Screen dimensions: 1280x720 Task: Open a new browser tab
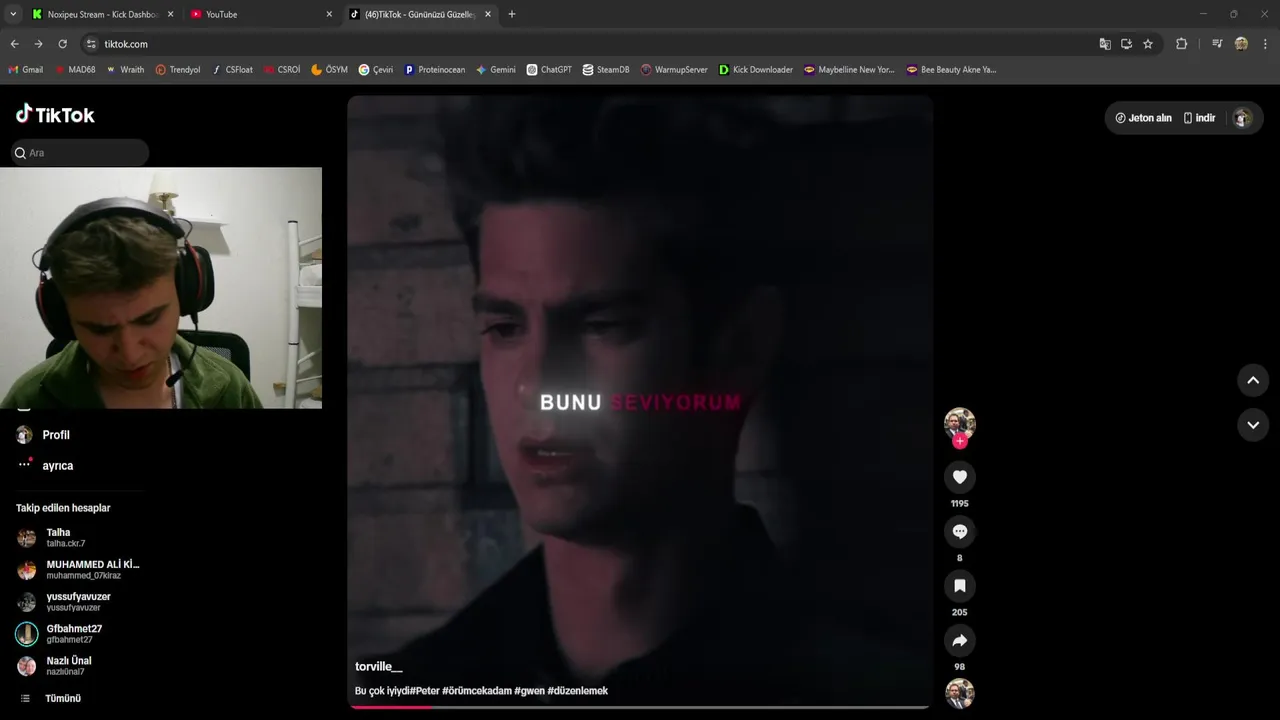click(x=512, y=14)
